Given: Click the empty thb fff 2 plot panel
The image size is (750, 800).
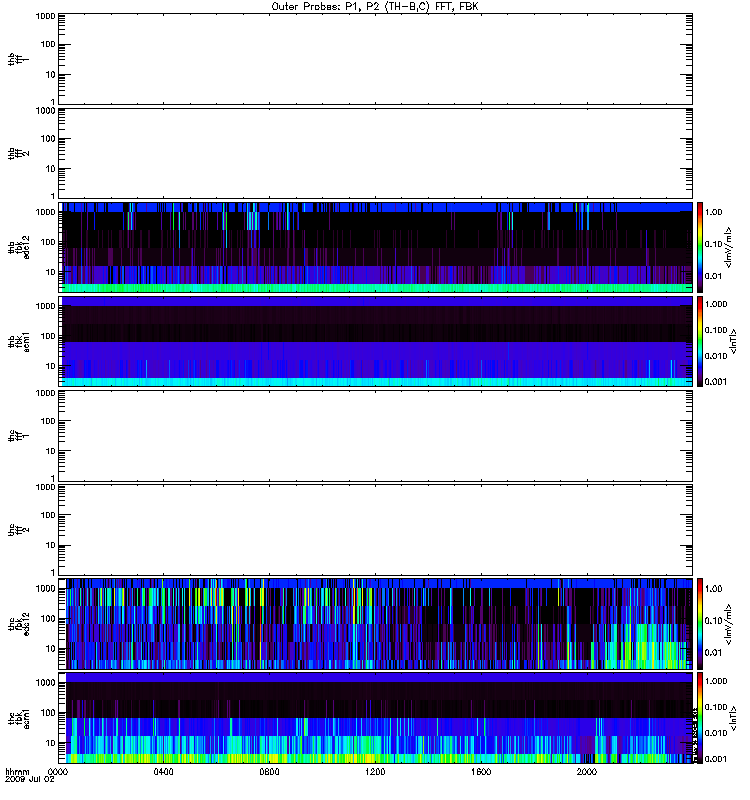Looking at the screenshot, I should [376, 154].
